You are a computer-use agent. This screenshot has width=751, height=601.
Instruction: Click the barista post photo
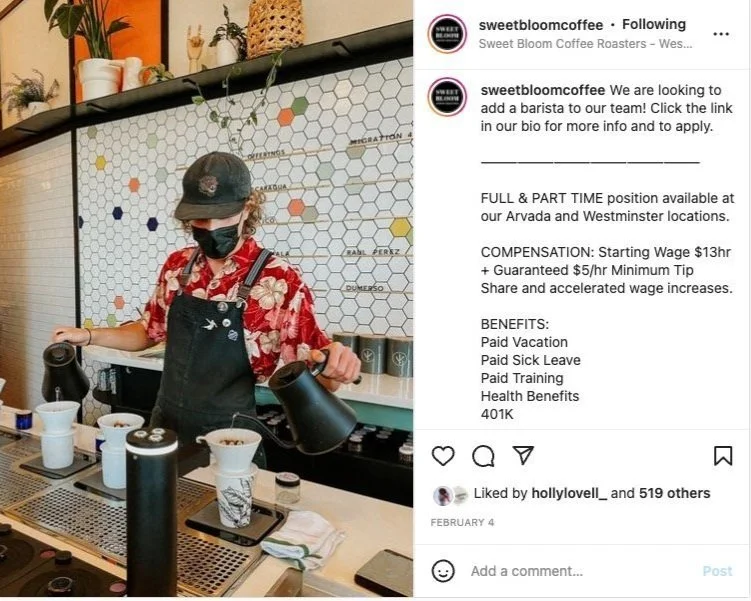point(206,298)
